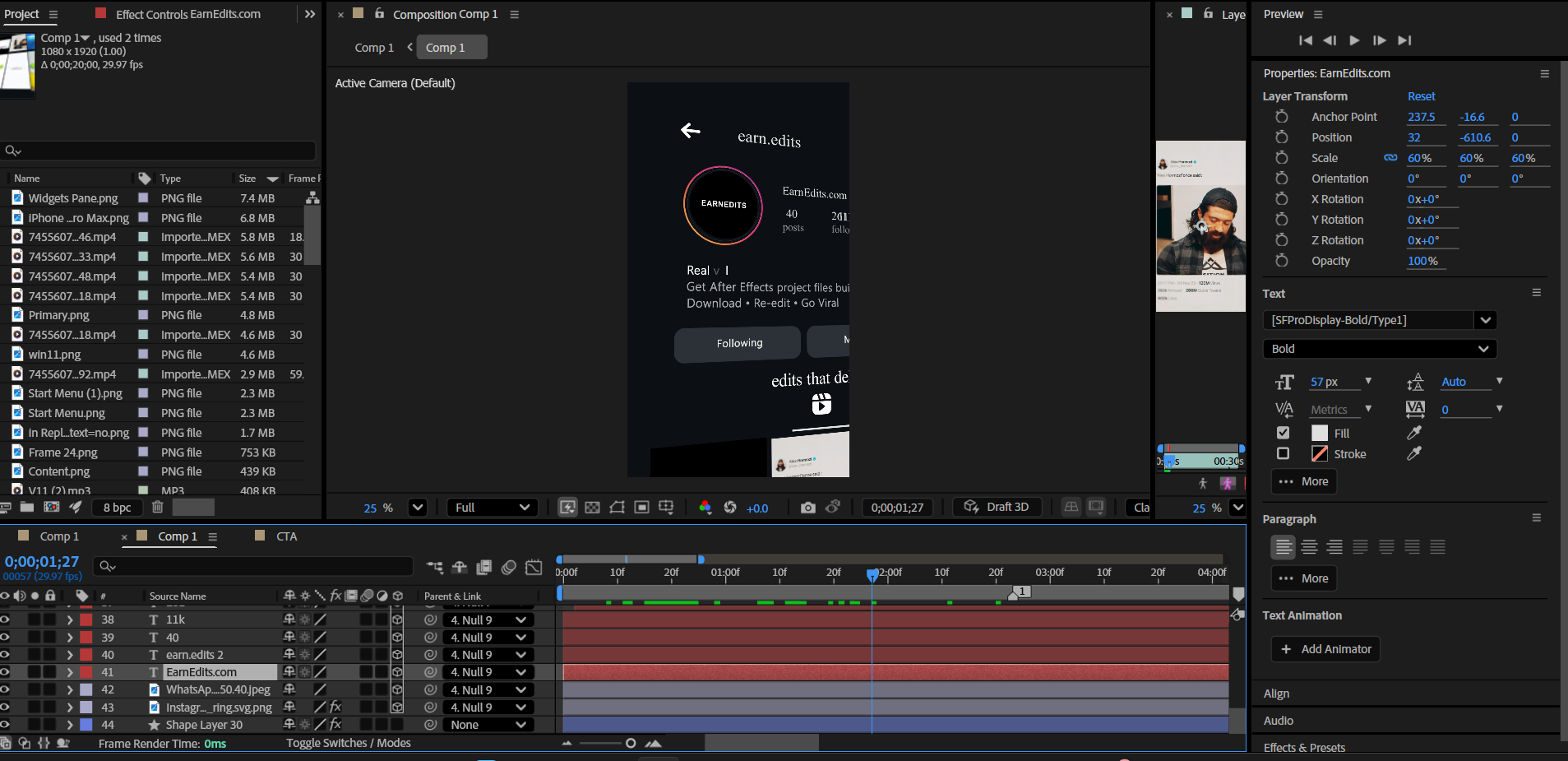The image size is (1568, 761).
Task: Click the white Fill color swatch
Action: click(1320, 433)
